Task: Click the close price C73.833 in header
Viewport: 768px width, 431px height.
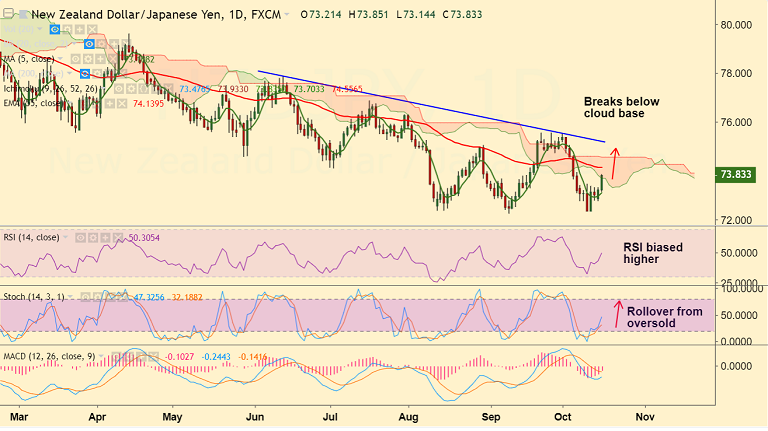Action: point(462,15)
